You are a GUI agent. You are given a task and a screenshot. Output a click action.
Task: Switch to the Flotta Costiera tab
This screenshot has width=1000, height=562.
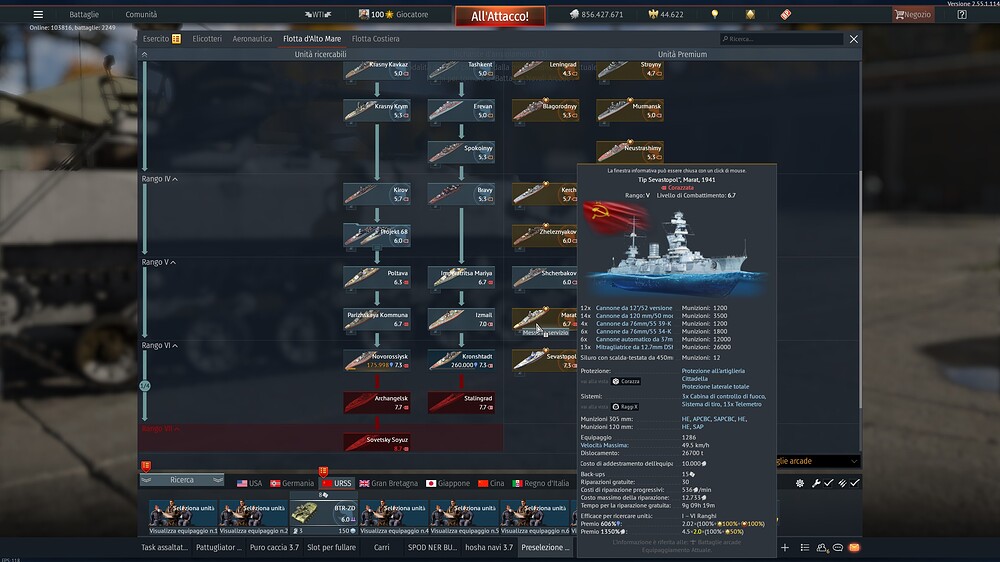pyautogui.click(x=376, y=39)
